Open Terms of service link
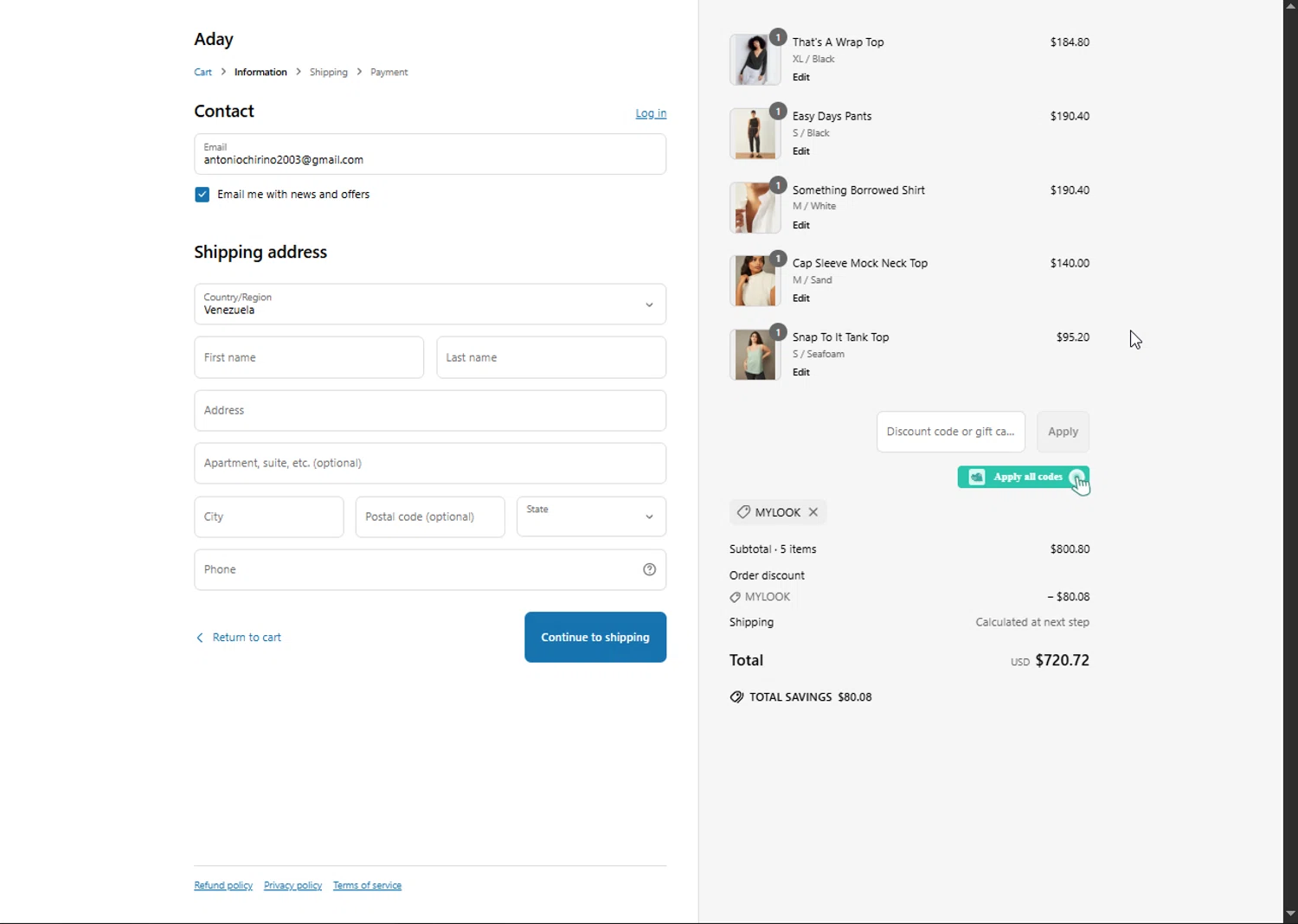1298x924 pixels. pos(367,885)
